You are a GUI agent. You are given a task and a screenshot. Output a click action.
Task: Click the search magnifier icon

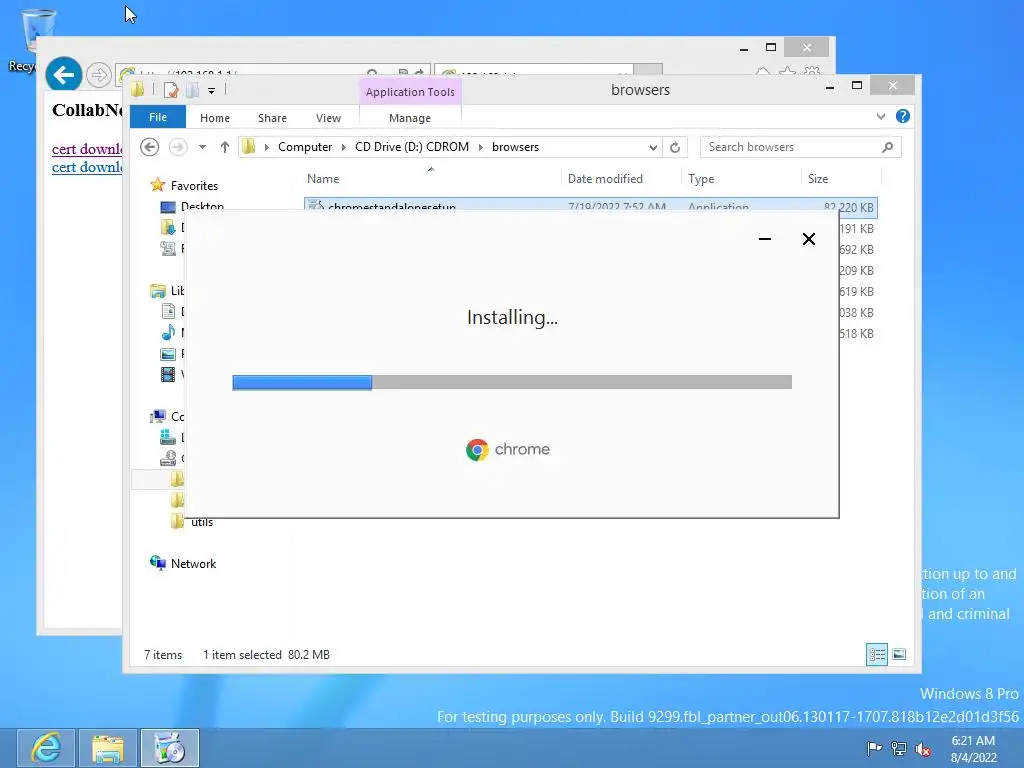(888, 147)
